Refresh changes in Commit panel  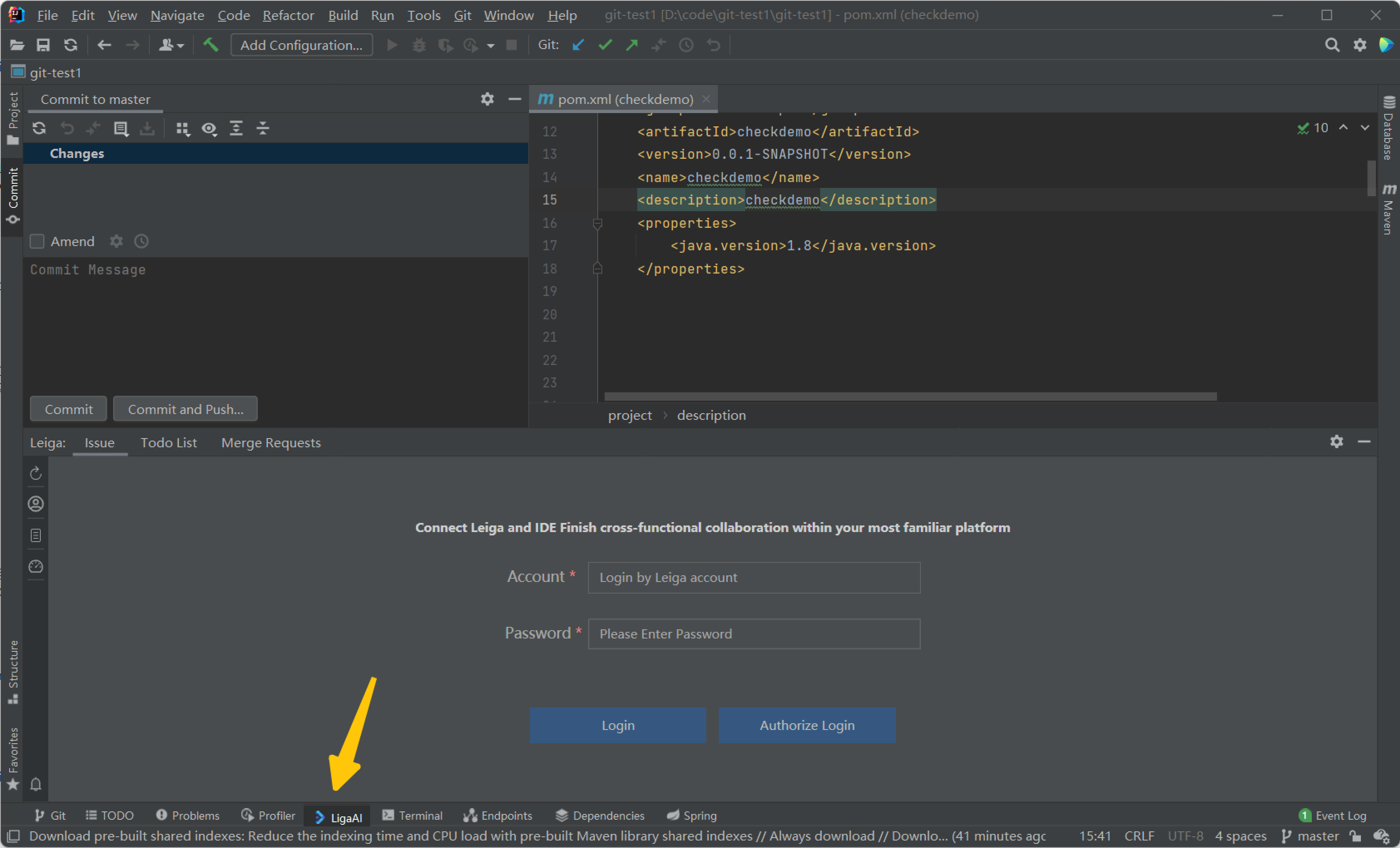39,128
